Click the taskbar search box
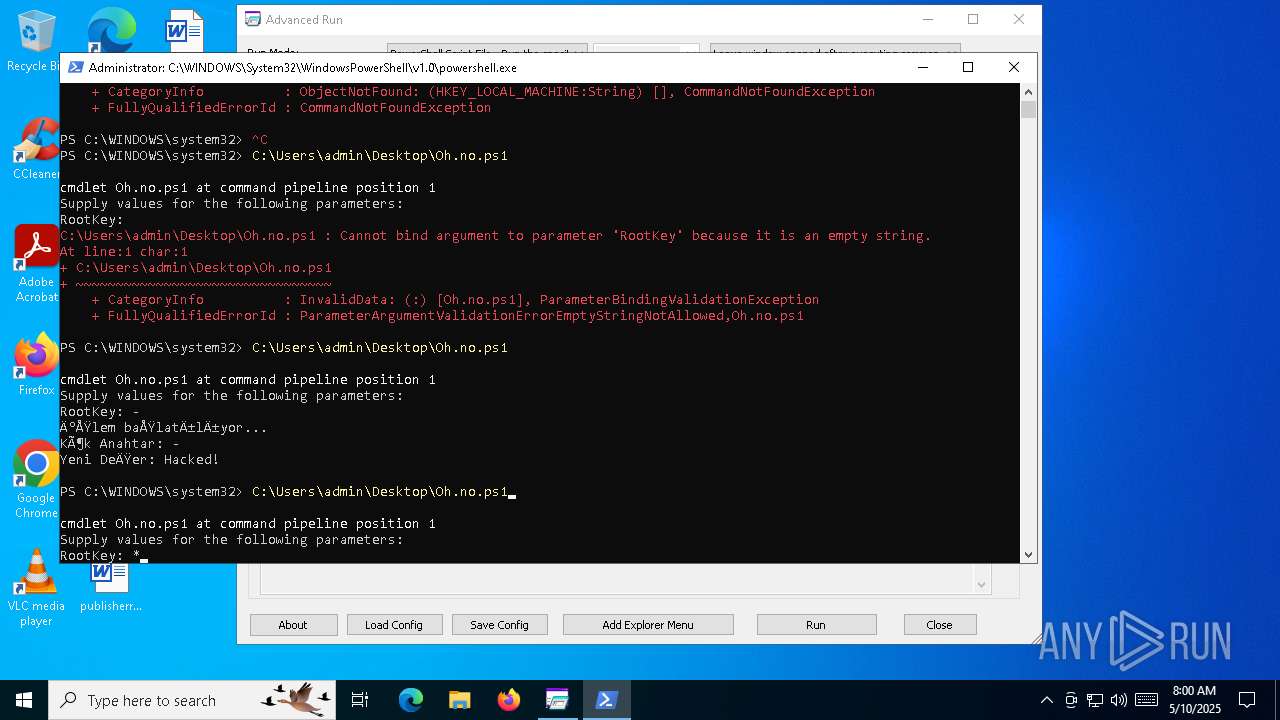 coord(192,700)
